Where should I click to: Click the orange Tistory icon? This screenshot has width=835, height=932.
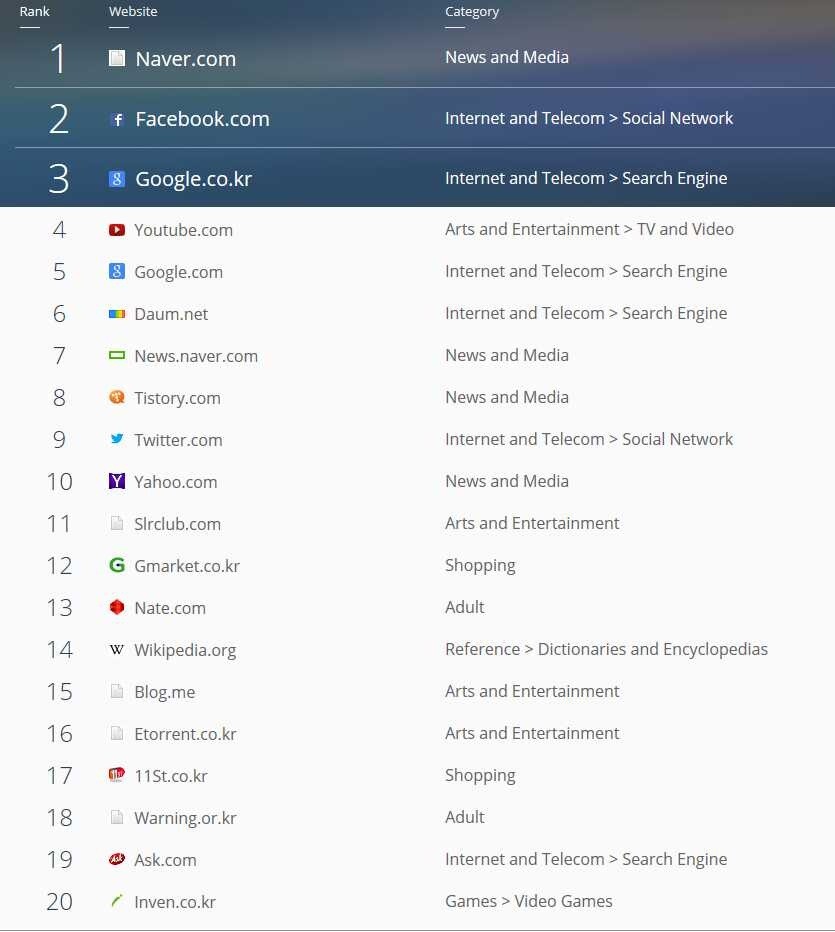[x=117, y=397]
